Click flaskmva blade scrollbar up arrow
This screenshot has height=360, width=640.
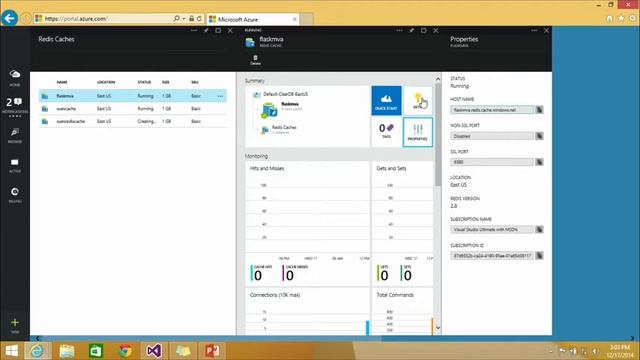[x=438, y=79]
